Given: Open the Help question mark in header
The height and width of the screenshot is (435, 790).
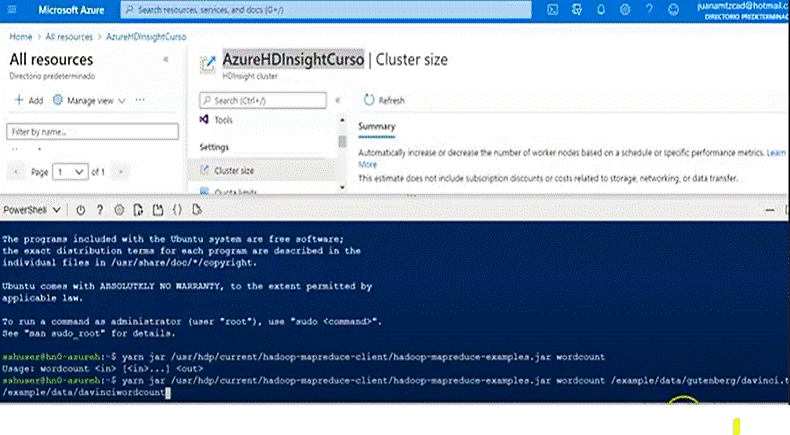Looking at the screenshot, I should coord(649,10).
